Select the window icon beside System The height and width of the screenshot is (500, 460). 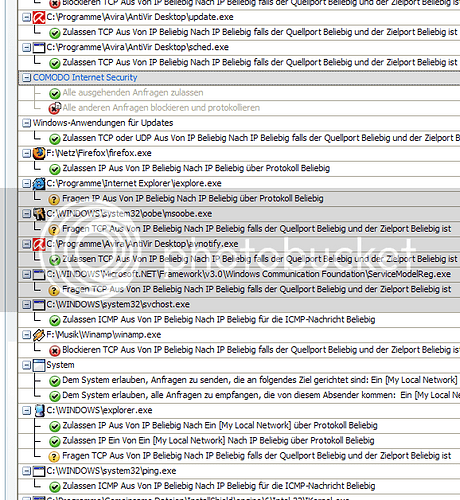coord(39,365)
